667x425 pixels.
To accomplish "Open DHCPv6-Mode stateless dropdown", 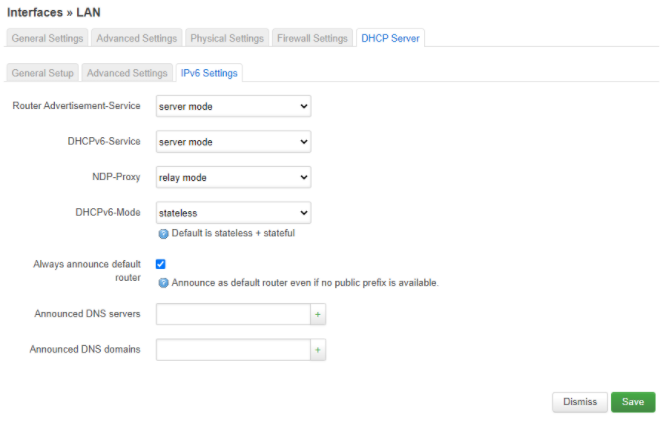I will click(x=234, y=213).
